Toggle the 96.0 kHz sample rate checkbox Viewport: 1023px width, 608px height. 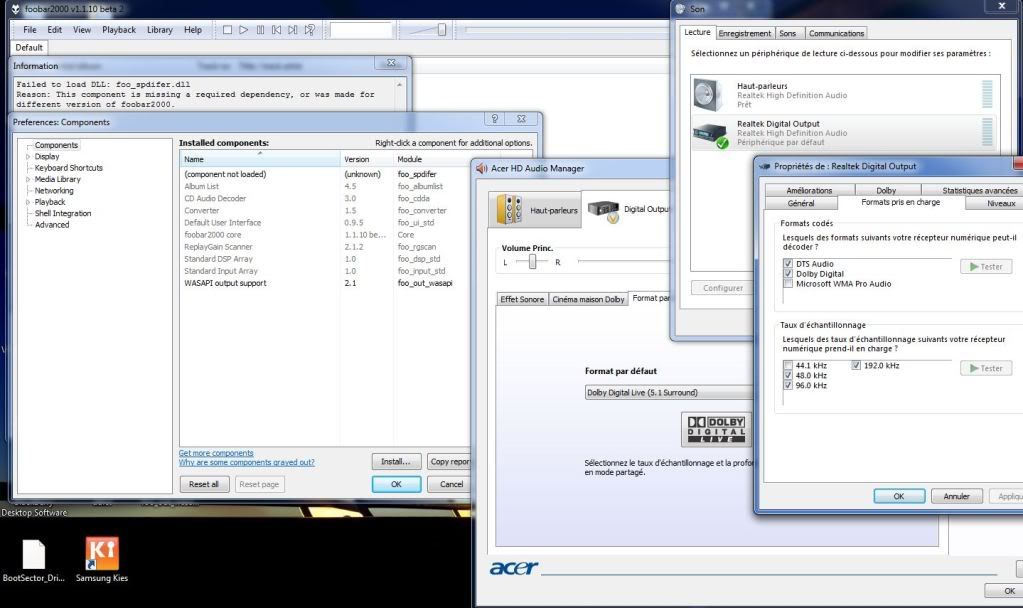coord(788,386)
